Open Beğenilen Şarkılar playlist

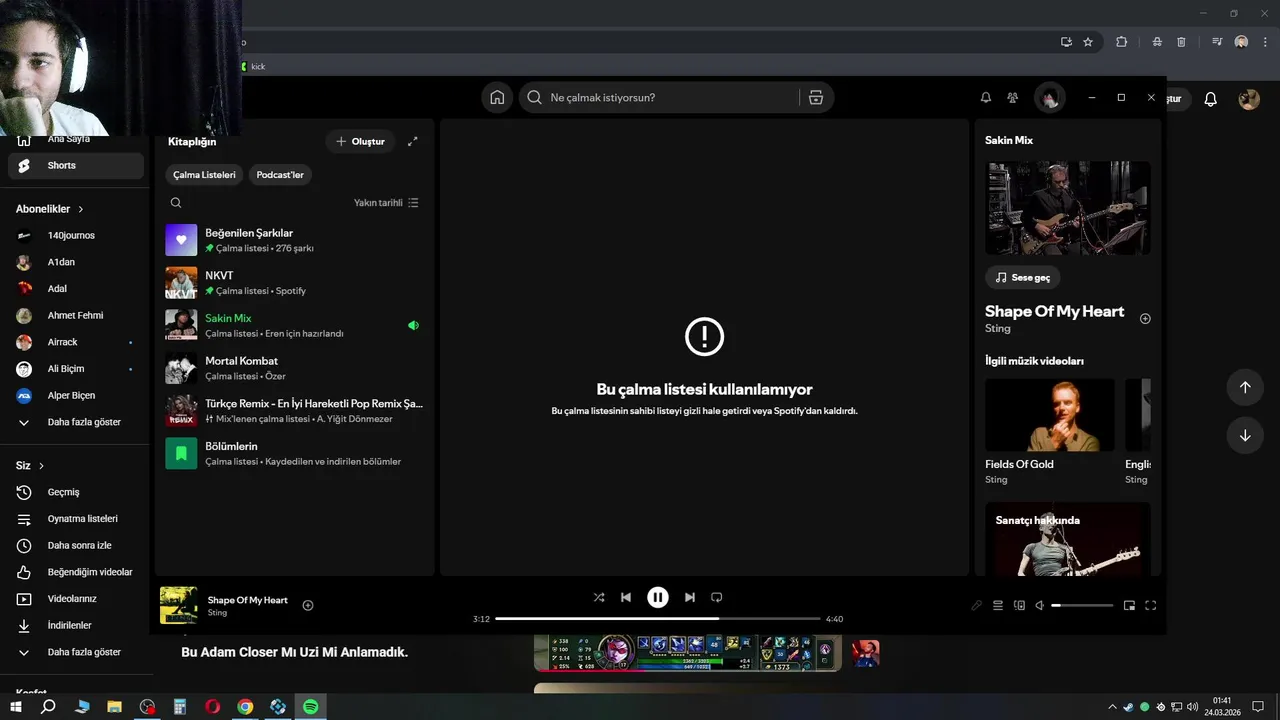[x=295, y=240]
